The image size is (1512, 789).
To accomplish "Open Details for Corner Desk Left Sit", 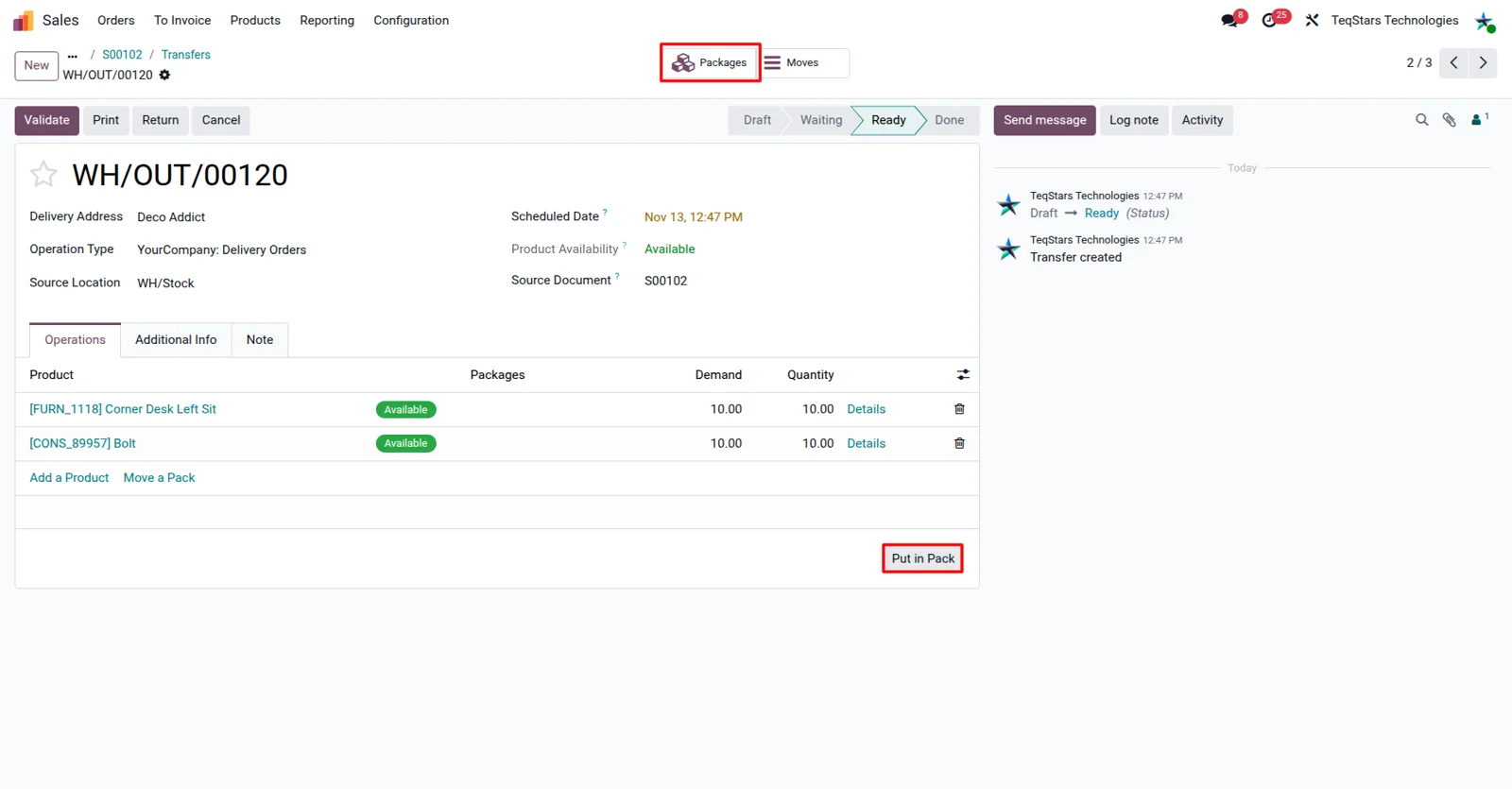I will [x=866, y=409].
